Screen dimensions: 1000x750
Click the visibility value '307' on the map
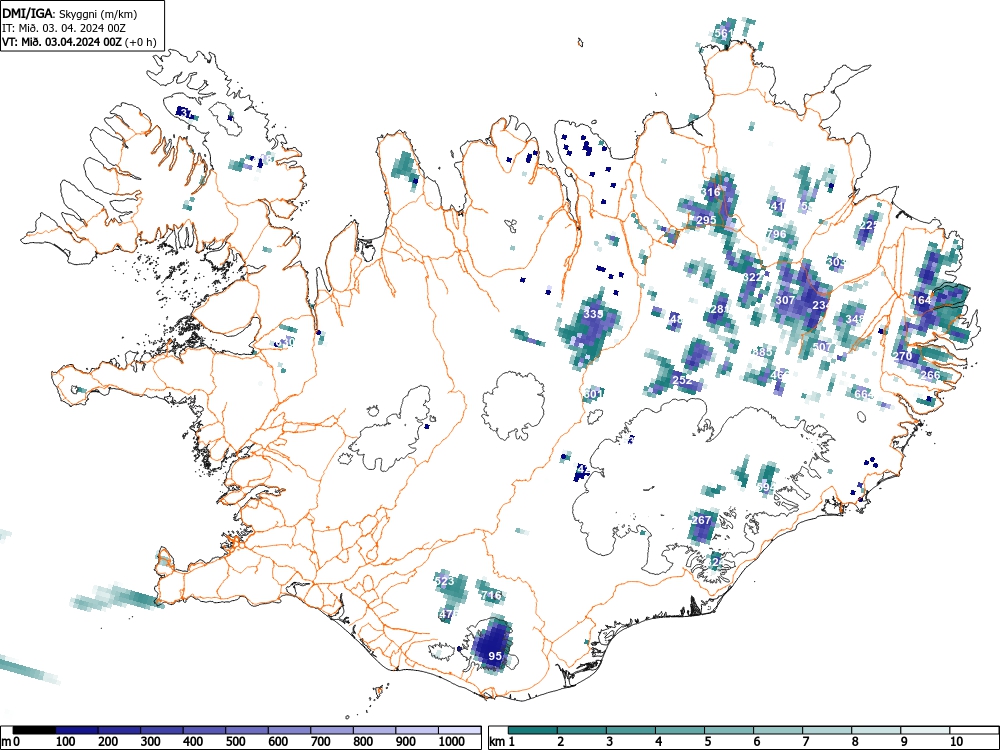coord(785,300)
